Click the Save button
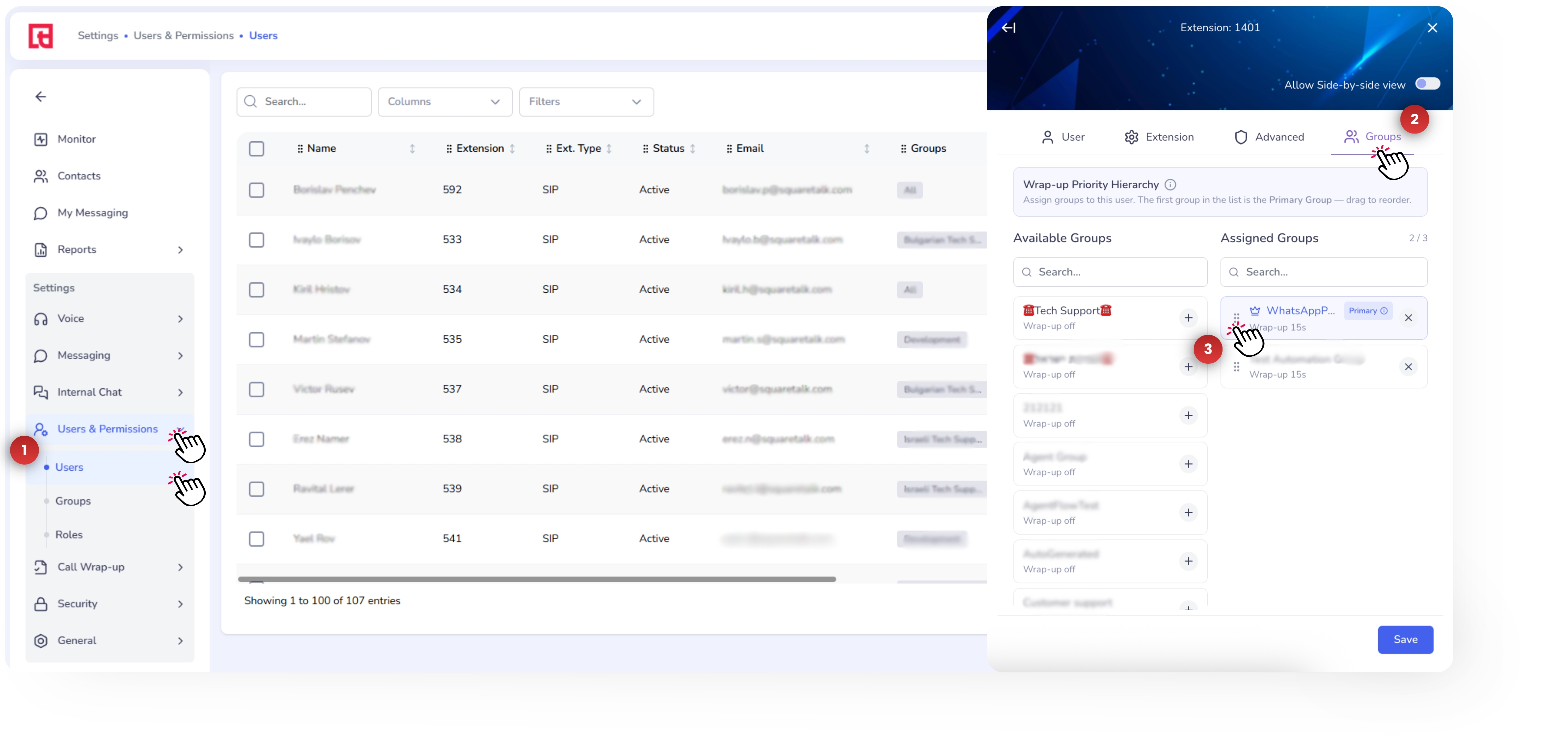This screenshot has width=1568, height=735. click(1405, 639)
